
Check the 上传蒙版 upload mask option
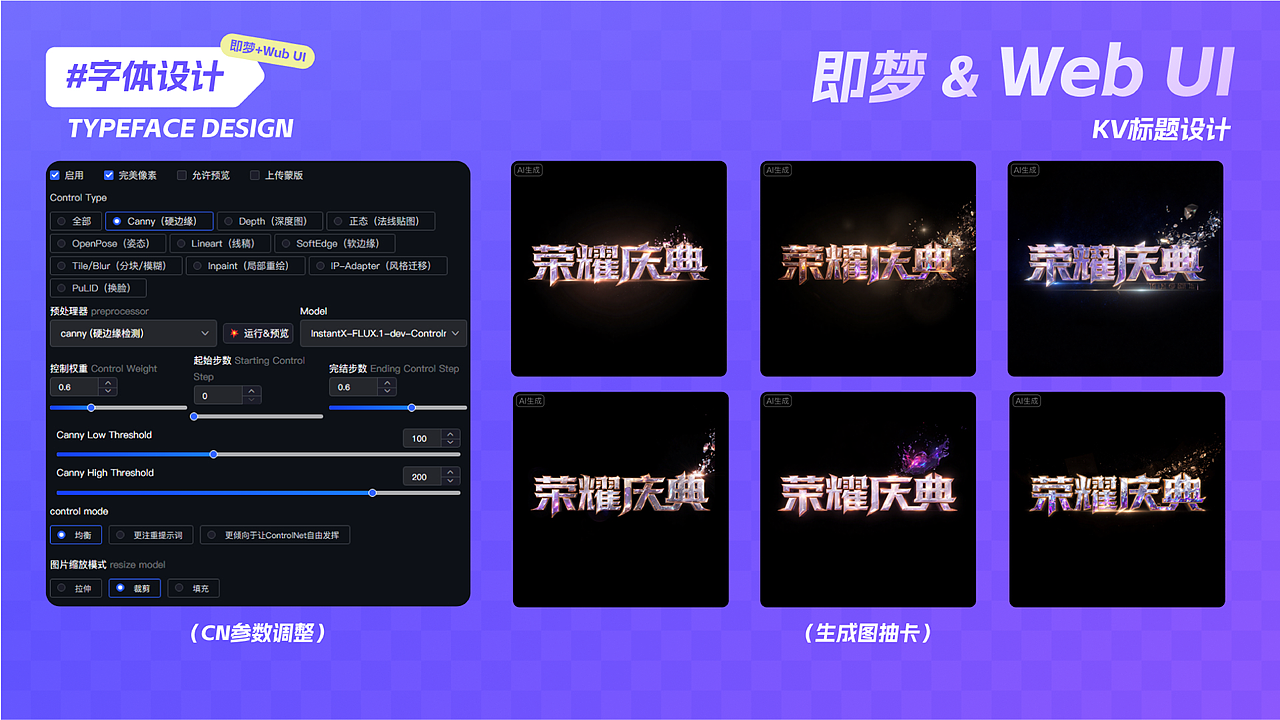255,175
